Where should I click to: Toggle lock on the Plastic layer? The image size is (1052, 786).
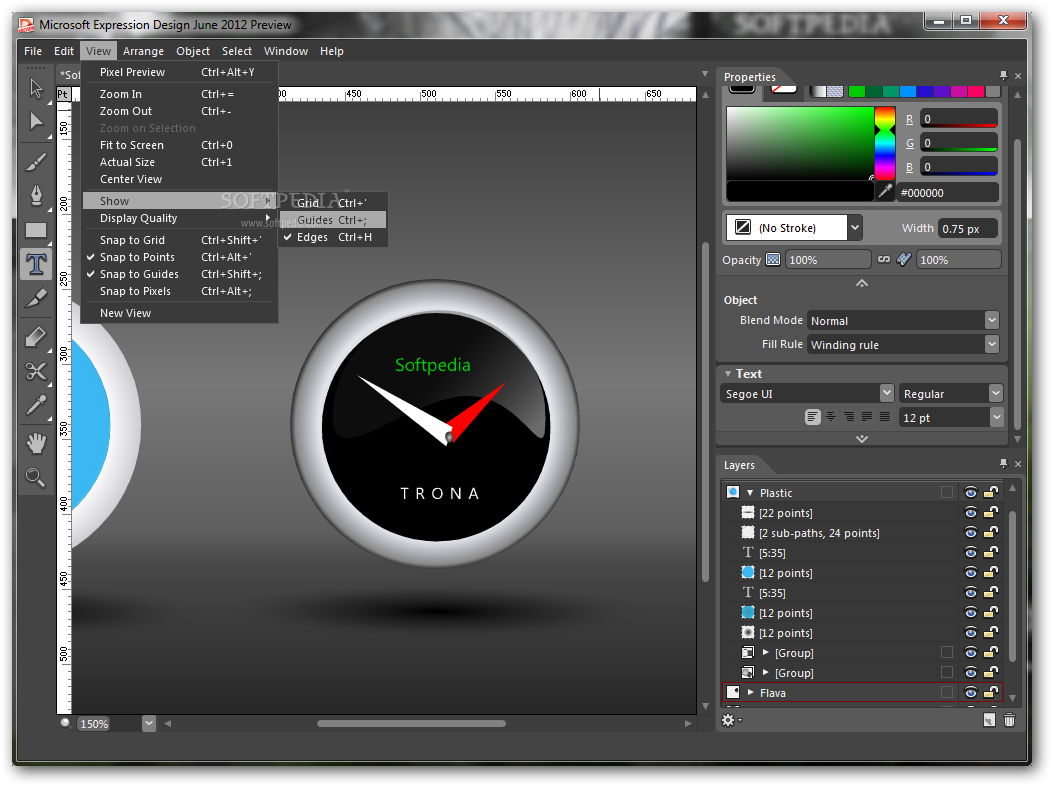tap(991, 493)
